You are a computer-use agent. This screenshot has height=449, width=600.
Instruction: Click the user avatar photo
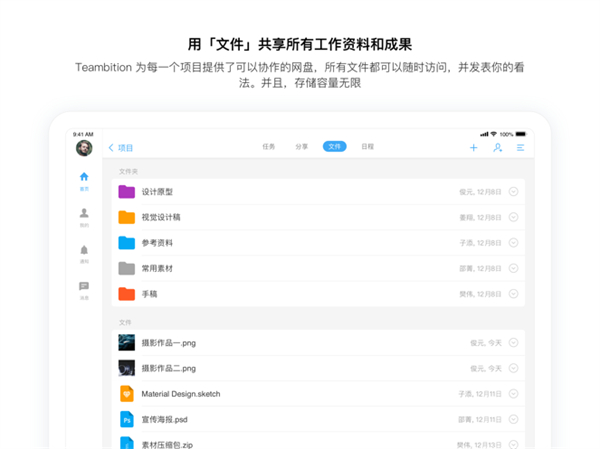pos(84,148)
